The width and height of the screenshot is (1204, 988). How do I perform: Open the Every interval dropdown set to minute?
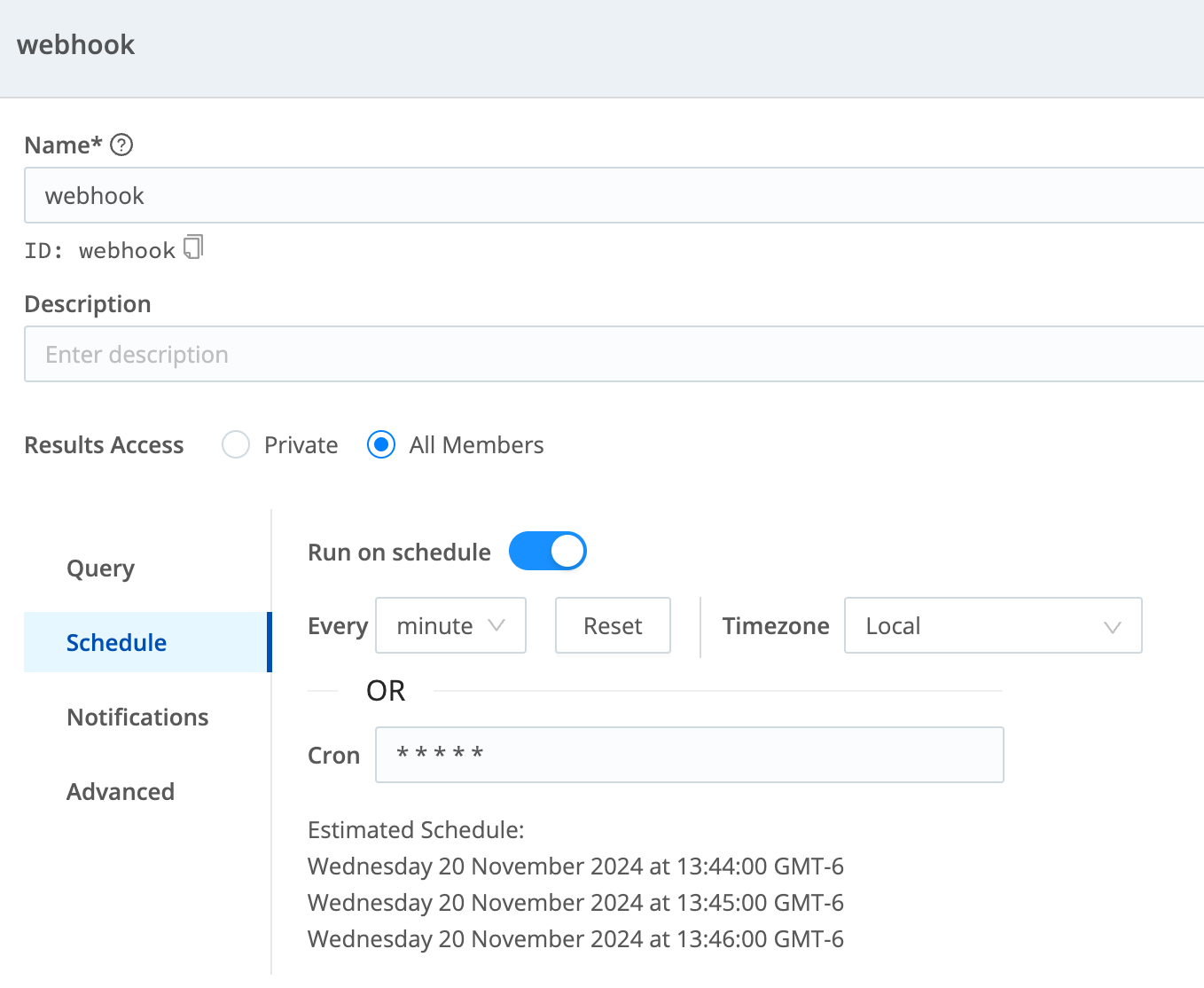(x=450, y=625)
